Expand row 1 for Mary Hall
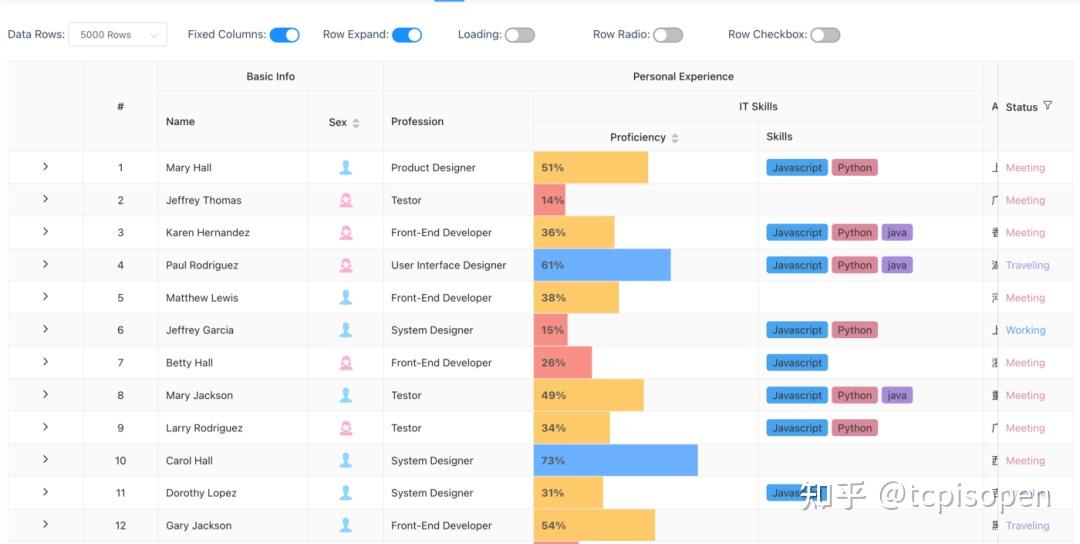 [x=45, y=167]
